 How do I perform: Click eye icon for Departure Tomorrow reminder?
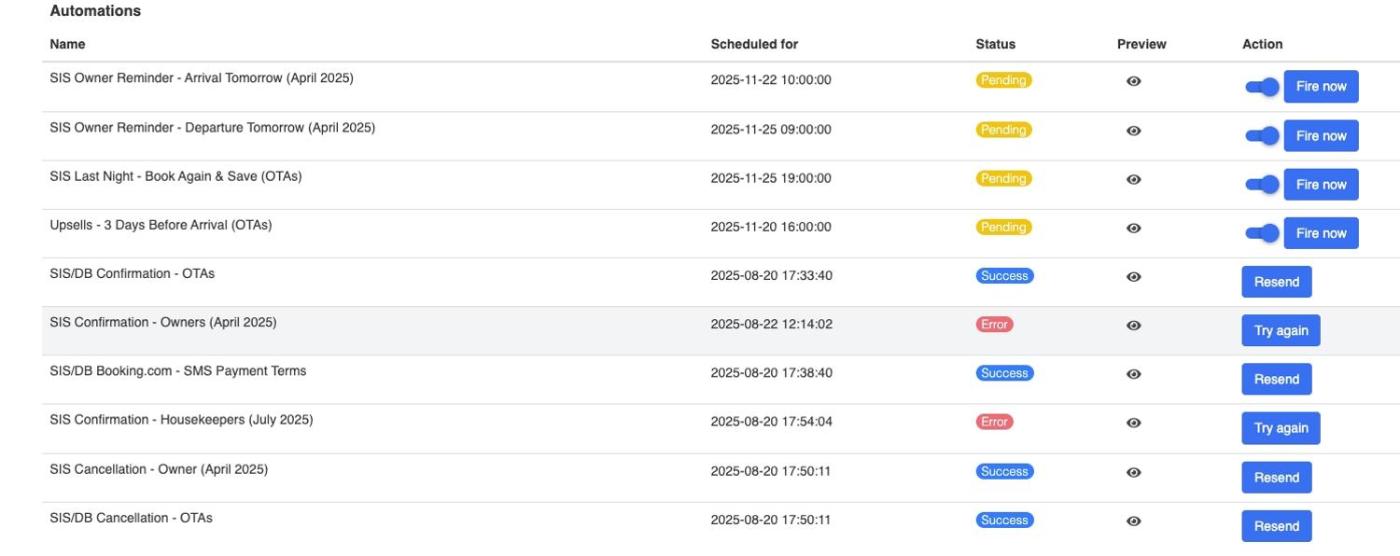[1133, 131]
